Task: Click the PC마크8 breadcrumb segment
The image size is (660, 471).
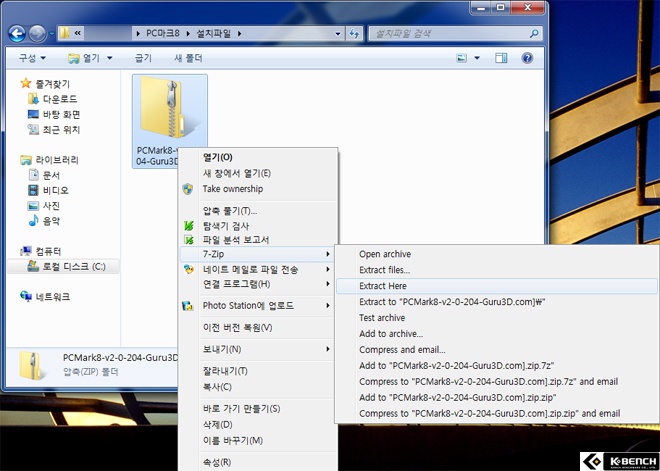Action: click(163, 34)
